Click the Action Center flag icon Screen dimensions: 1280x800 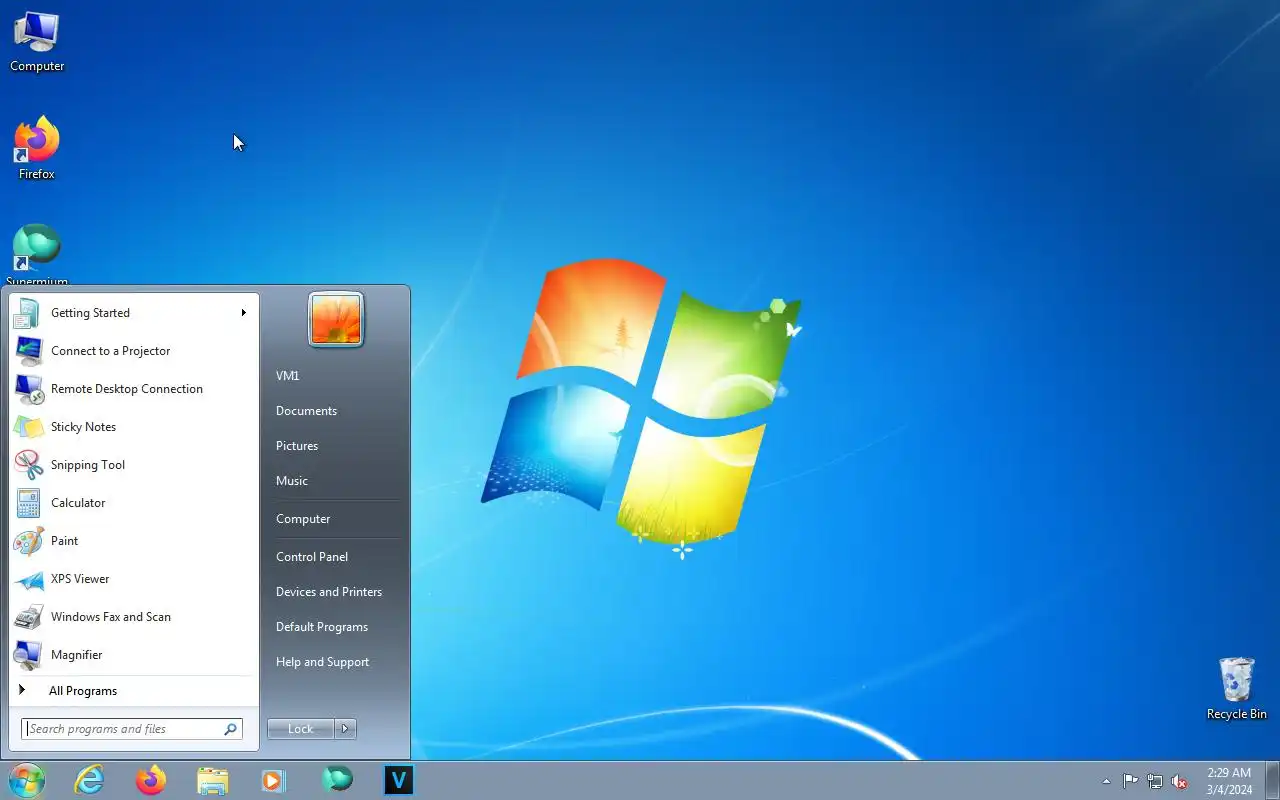tap(1130, 781)
